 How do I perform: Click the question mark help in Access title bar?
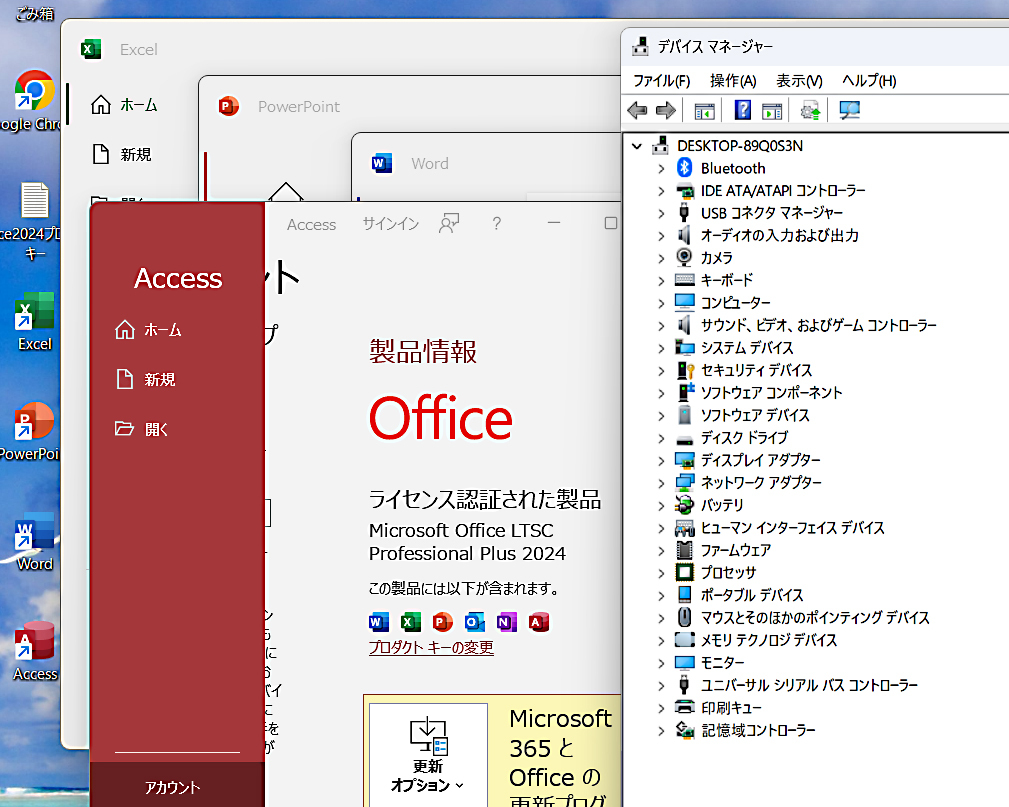pos(496,223)
